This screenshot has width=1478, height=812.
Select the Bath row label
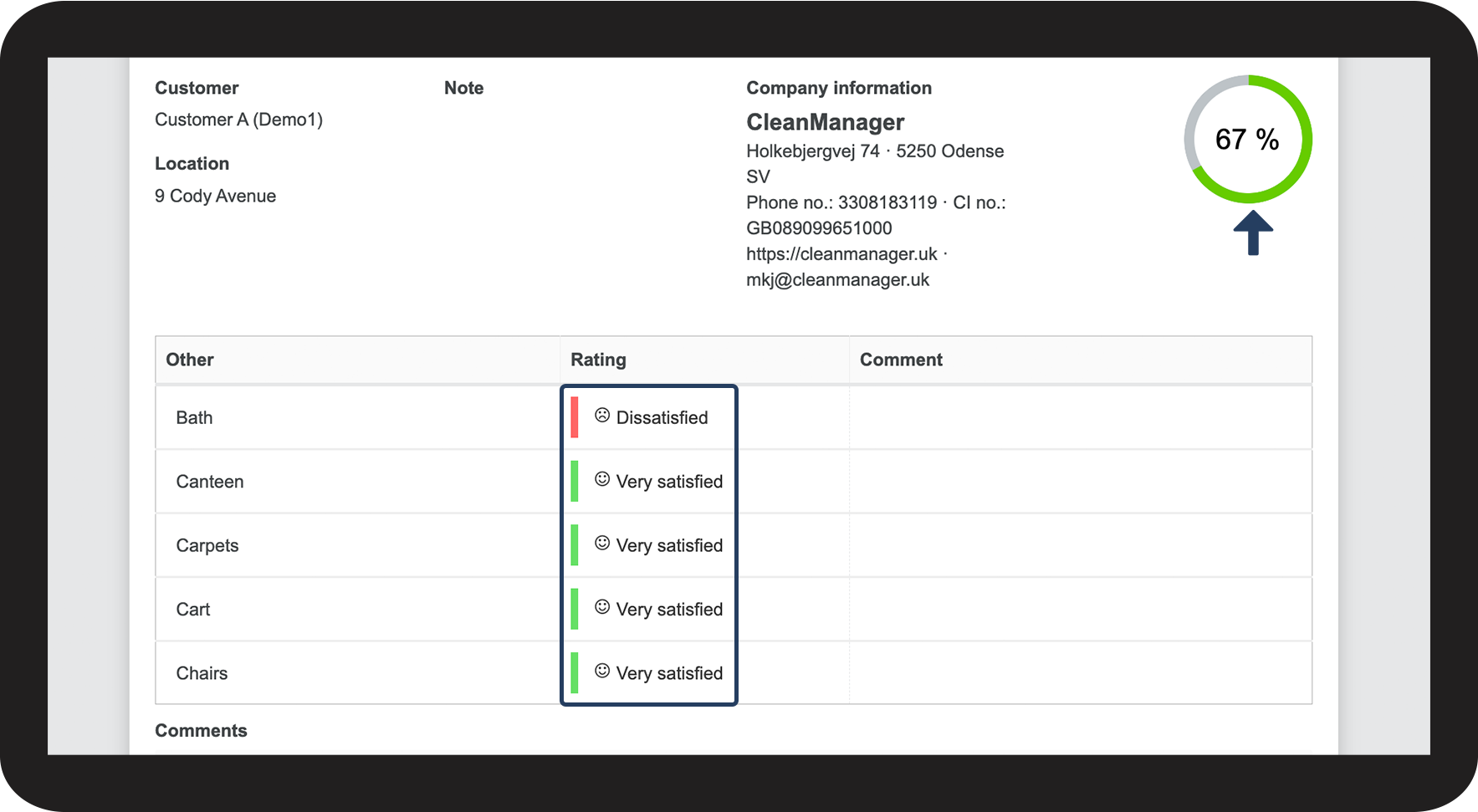[194, 417]
